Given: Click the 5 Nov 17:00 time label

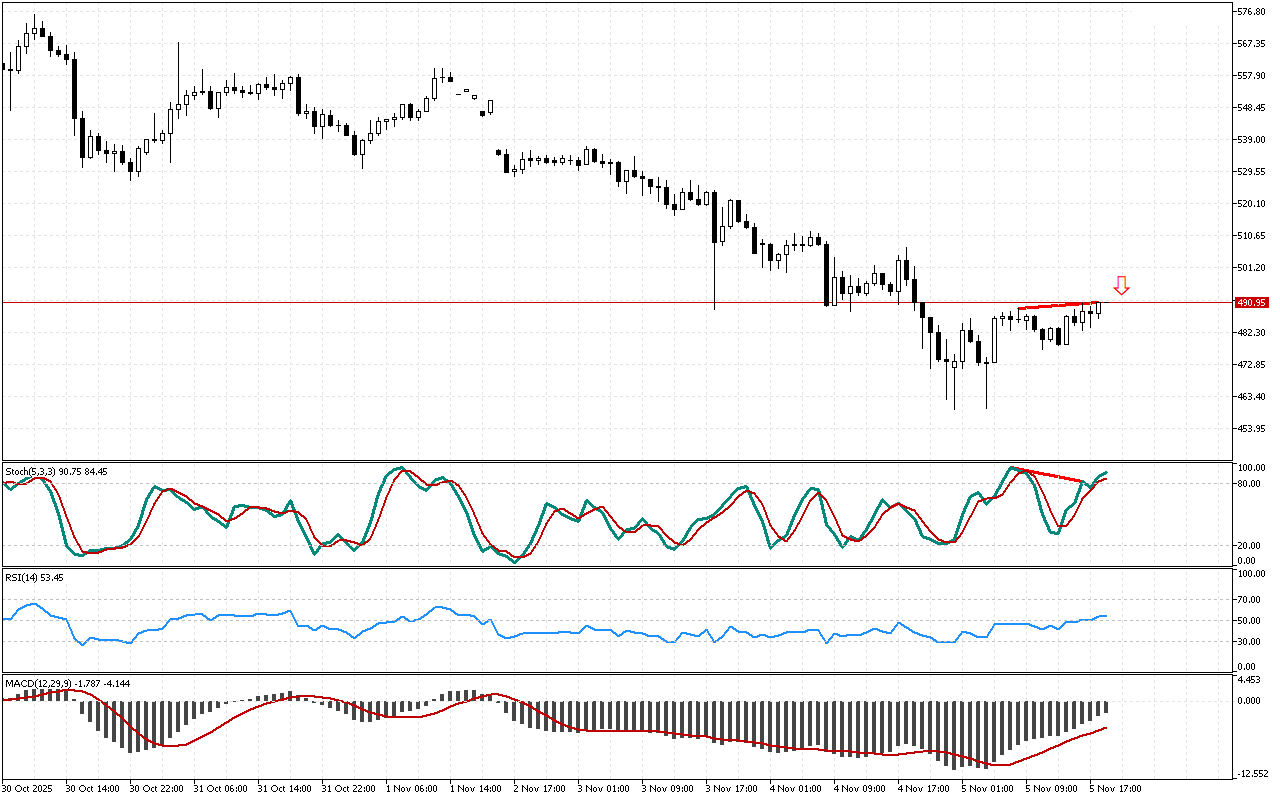Looking at the screenshot, I should click(1114, 789).
